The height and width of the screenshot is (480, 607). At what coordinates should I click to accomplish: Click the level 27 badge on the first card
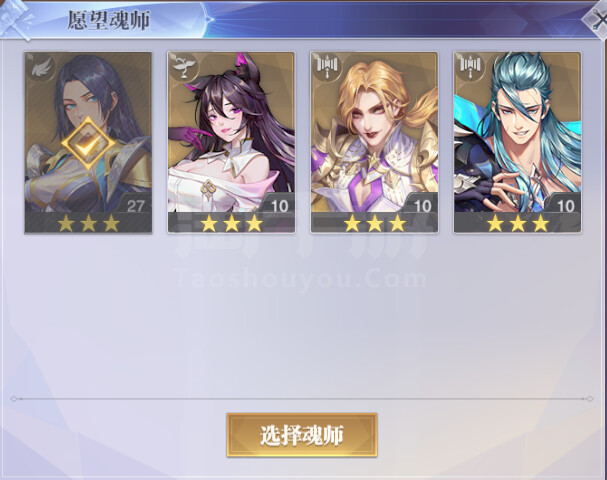pyautogui.click(x=135, y=204)
